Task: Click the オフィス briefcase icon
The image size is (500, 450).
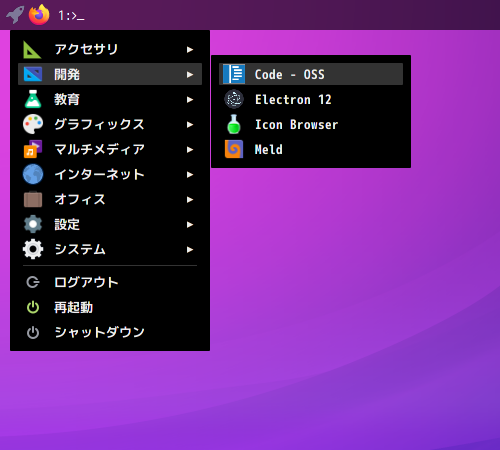Action: (33, 199)
